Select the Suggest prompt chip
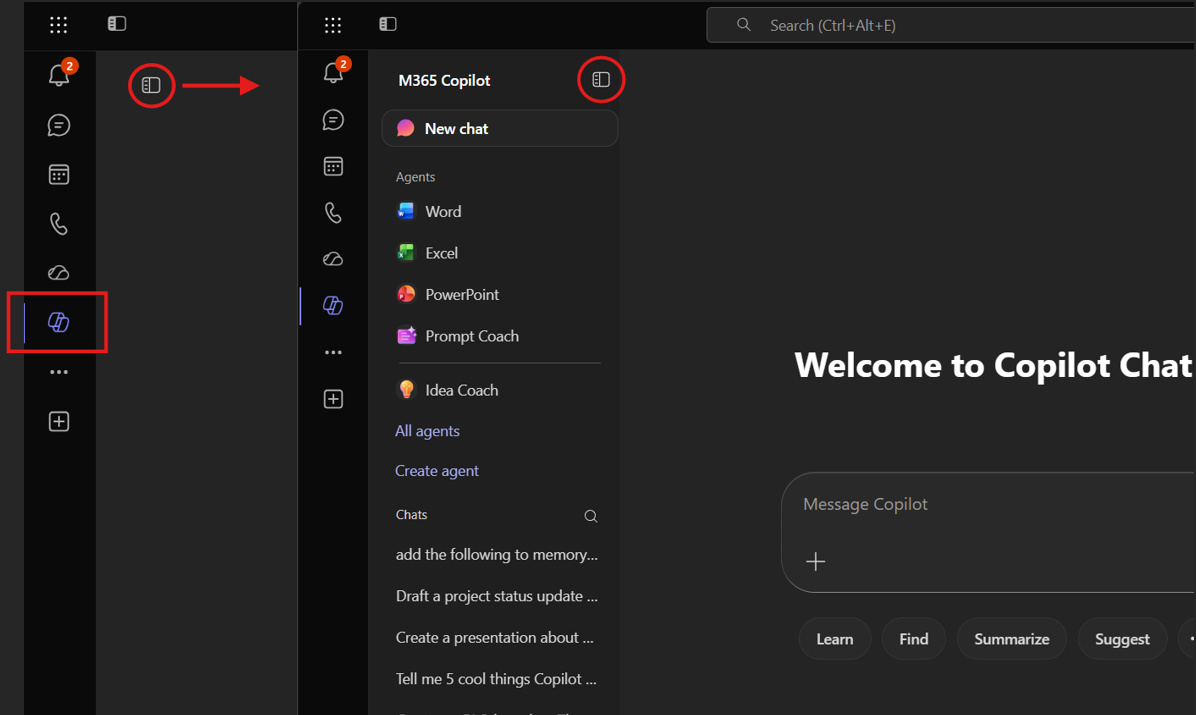 click(x=1122, y=639)
